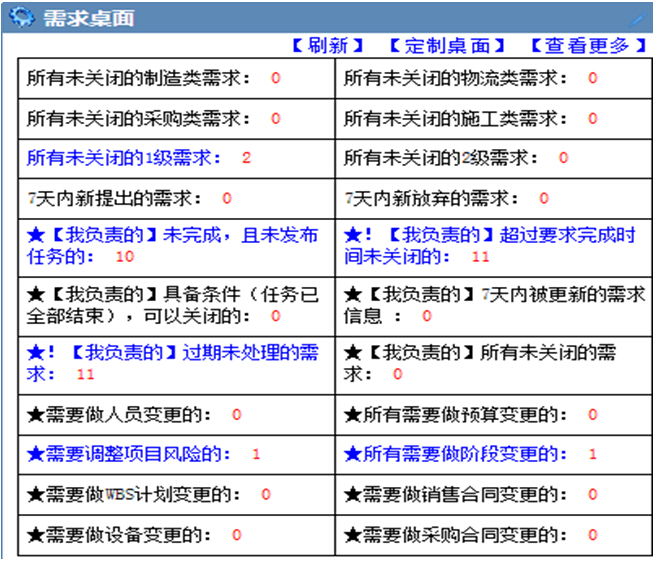Click count 0 for 【我负责的】所有未关闭的需求

point(398,374)
